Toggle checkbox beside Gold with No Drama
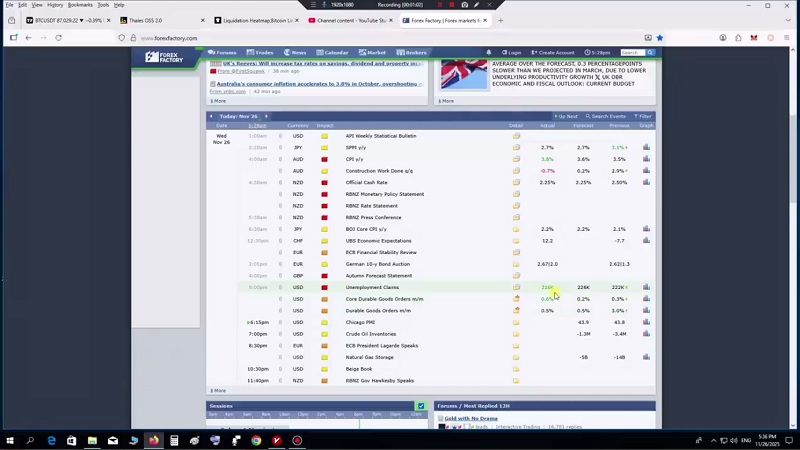The height and width of the screenshot is (450, 800). [x=440, y=418]
